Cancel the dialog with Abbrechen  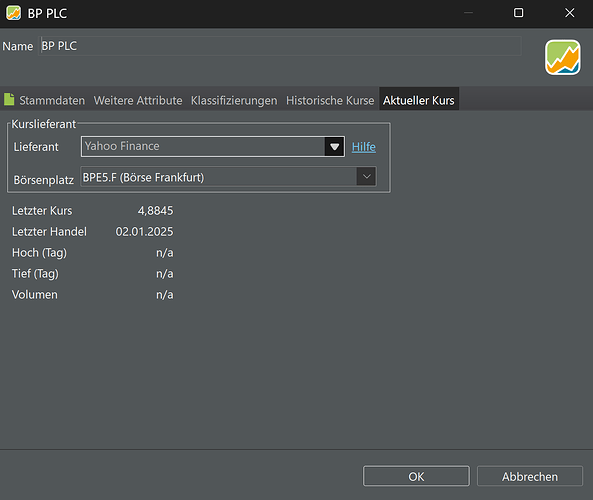pyautogui.click(x=529, y=476)
